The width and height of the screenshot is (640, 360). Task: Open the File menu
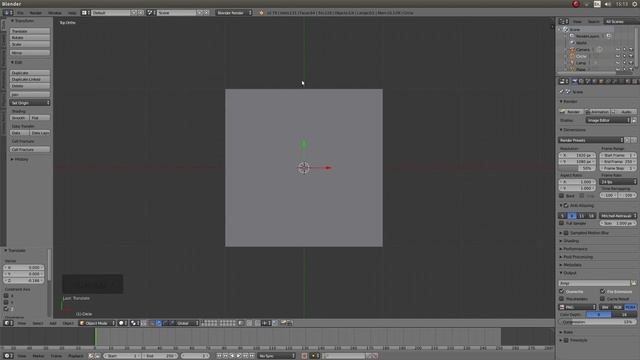coord(20,13)
